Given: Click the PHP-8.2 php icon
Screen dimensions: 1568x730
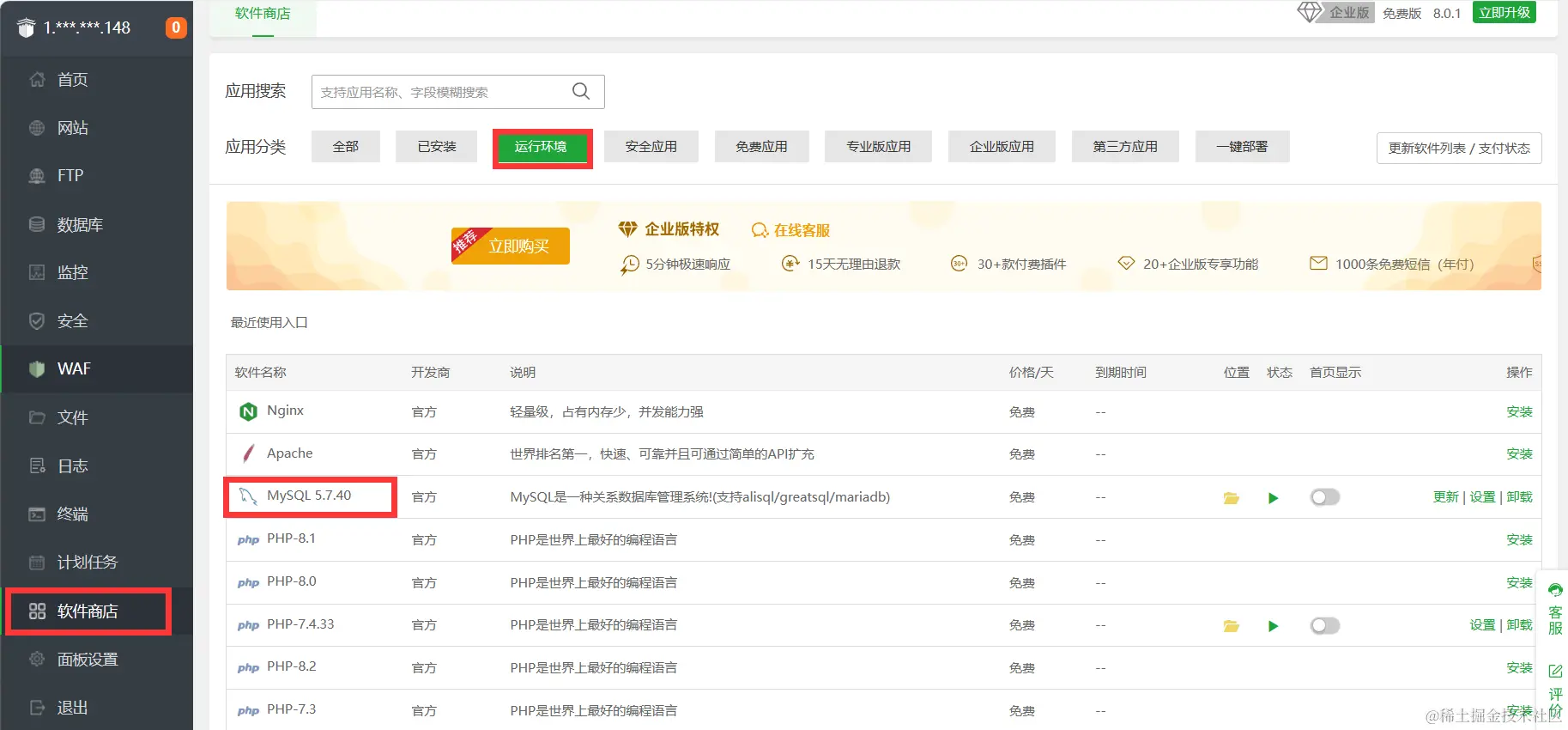Looking at the screenshot, I should point(248,668).
